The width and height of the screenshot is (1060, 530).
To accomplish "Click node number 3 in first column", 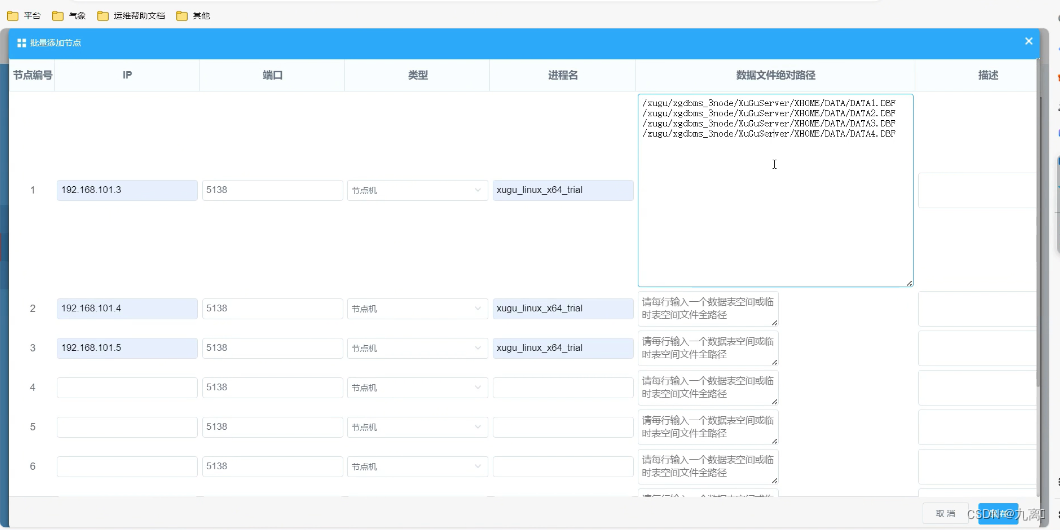I will 32,347.
